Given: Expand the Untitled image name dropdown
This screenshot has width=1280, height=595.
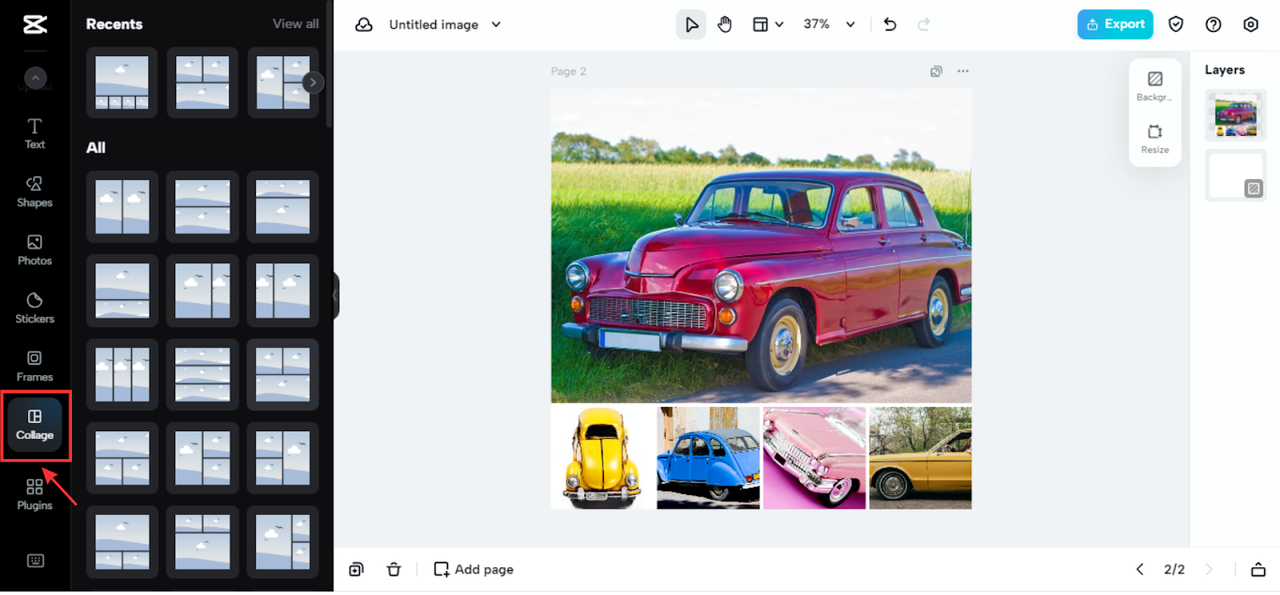Looking at the screenshot, I should (x=496, y=25).
